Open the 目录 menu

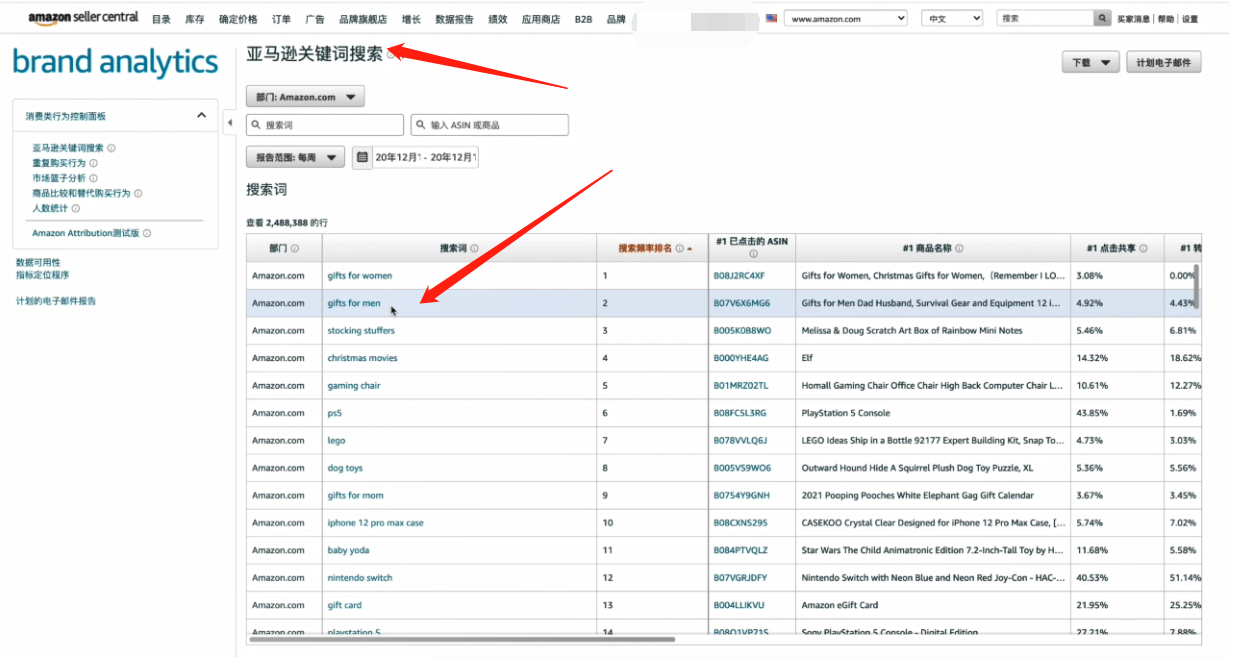coord(161,19)
